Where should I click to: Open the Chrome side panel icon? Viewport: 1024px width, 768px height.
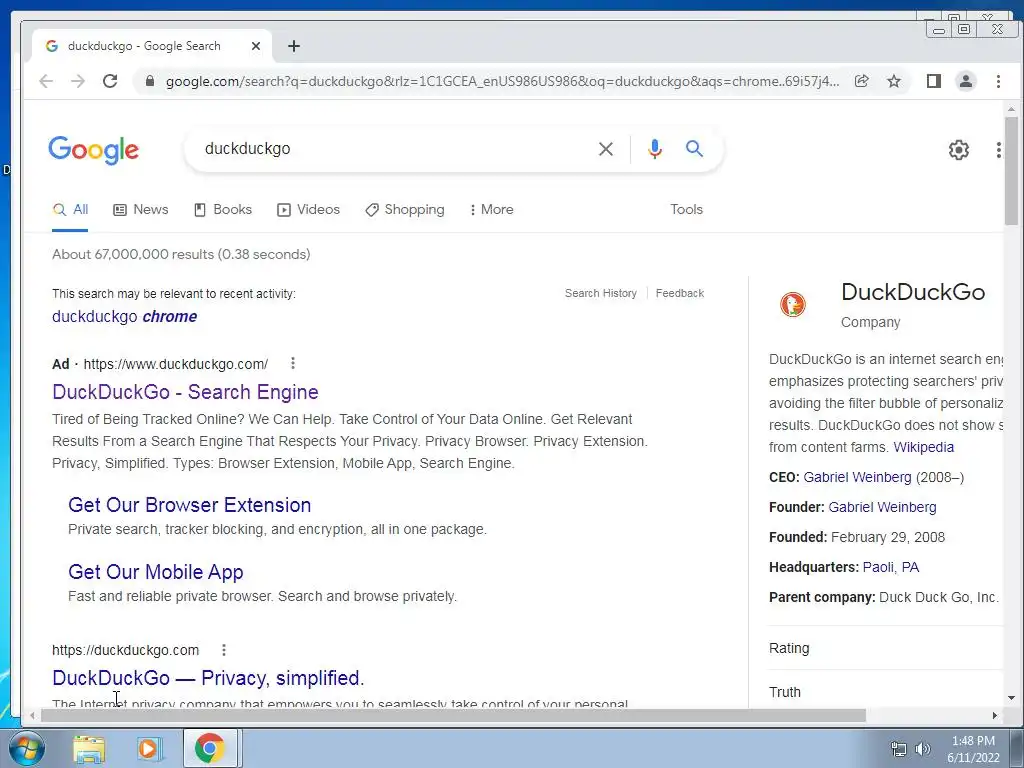934,81
